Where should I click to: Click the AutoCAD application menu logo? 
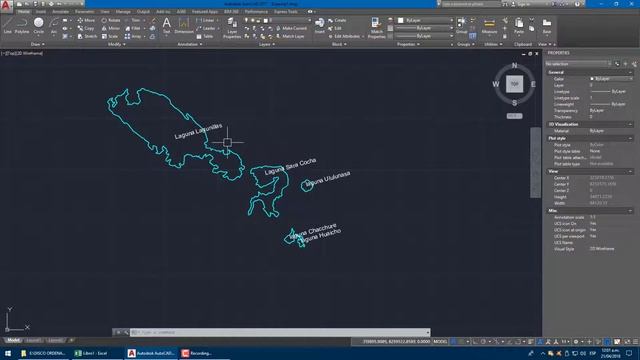tap(6, 6)
